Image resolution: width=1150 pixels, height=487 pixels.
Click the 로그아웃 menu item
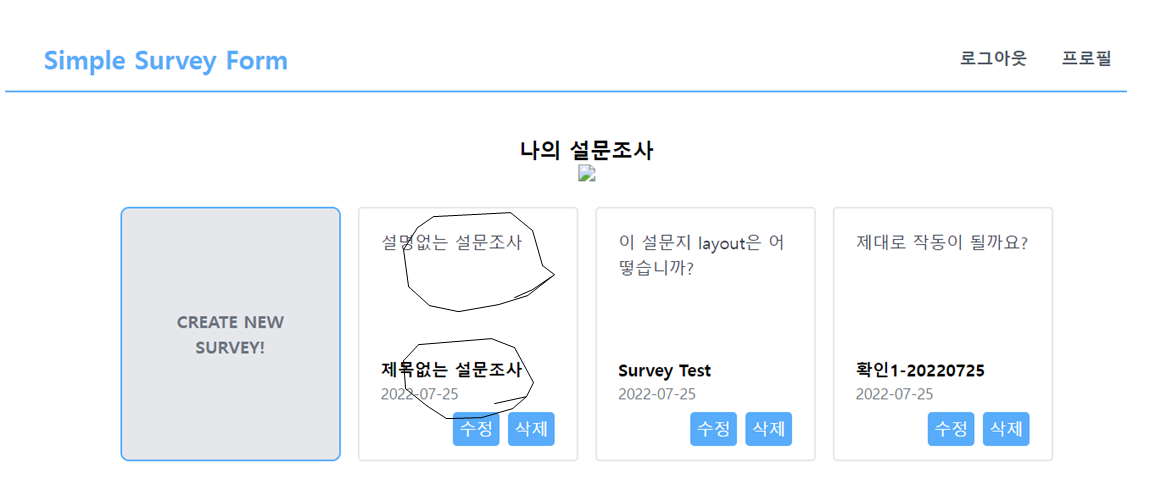tap(993, 58)
